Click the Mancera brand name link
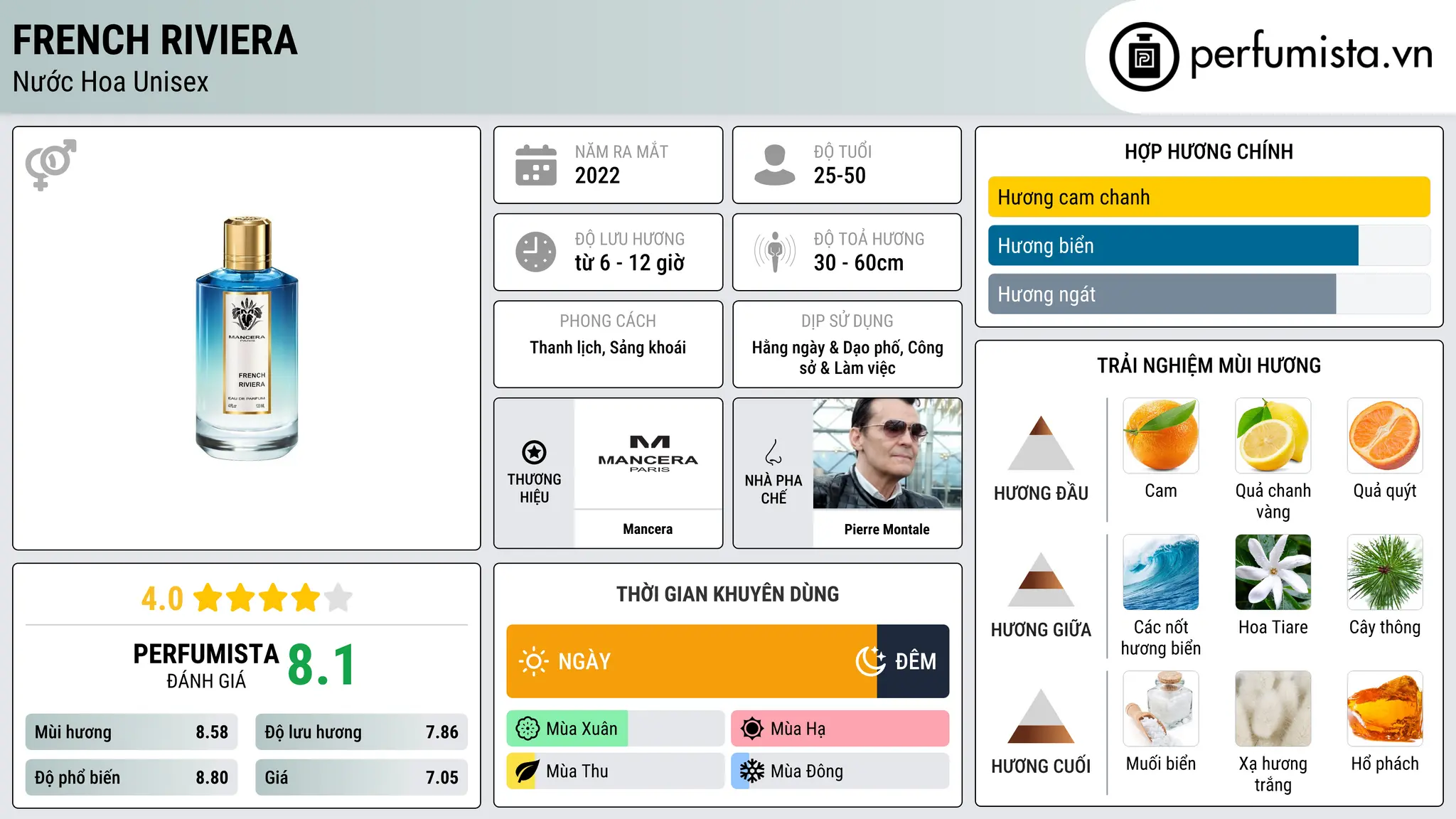Image resolution: width=1456 pixels, height=819 pixels. coord(648,529)
